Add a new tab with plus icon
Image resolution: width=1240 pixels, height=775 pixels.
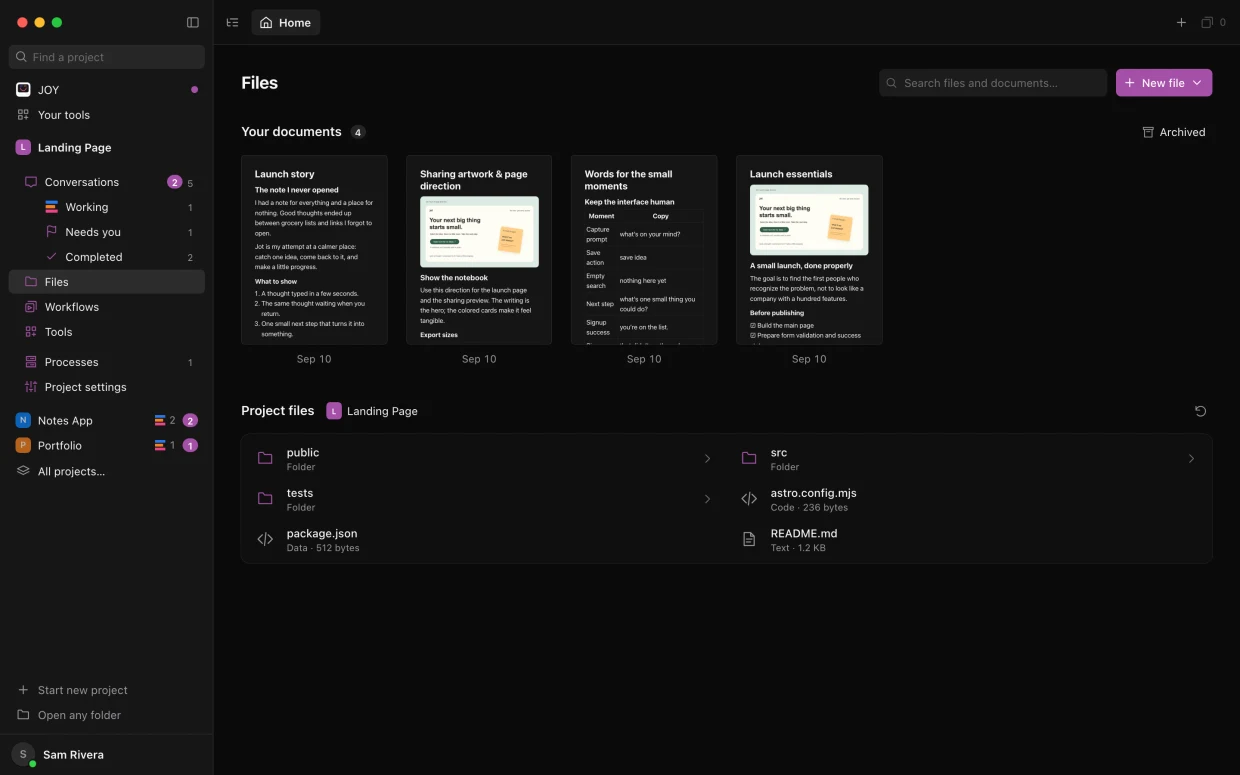[1181, 22]
